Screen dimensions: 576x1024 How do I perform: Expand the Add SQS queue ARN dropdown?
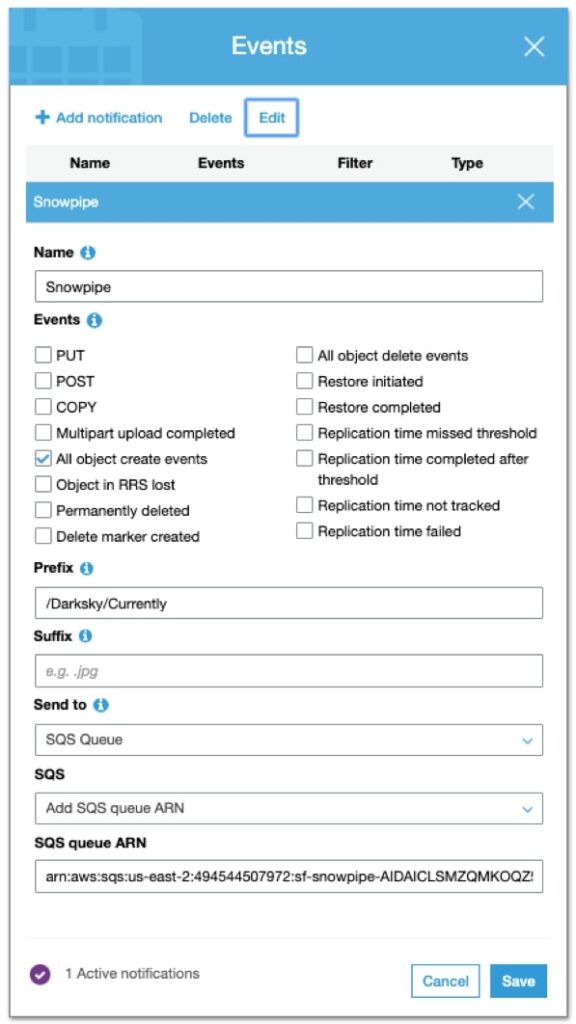point(288,808)
